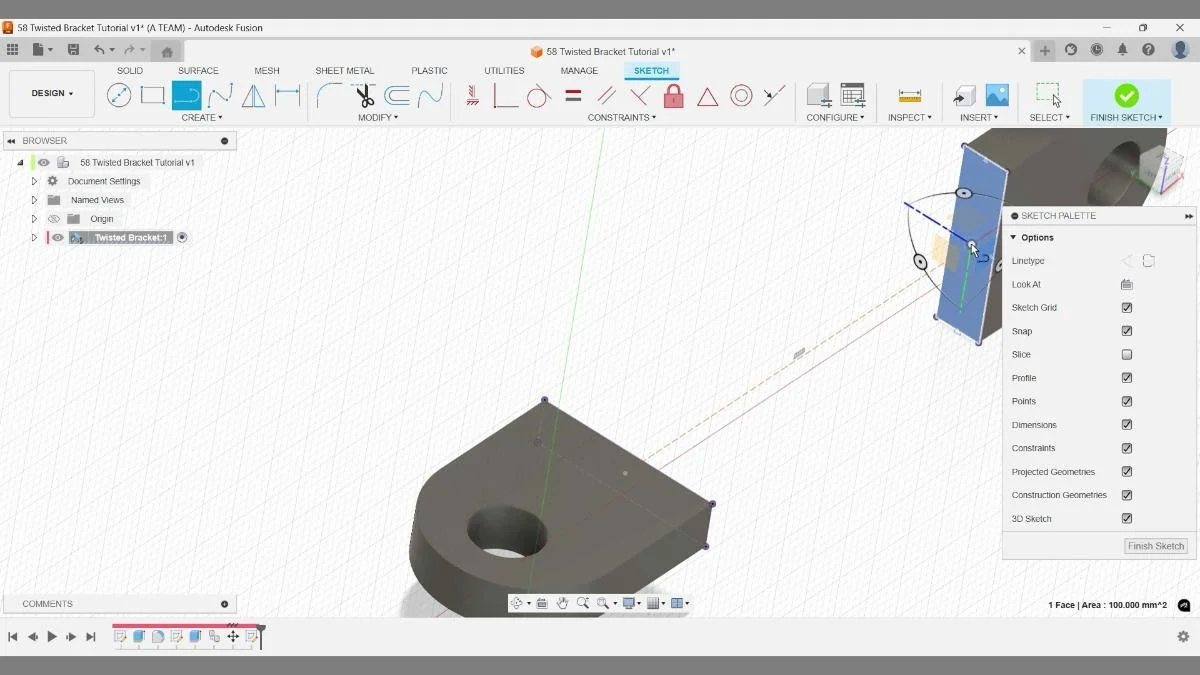
Task: Select the 2-Point Rectangle tool
Action: point(152,95)
